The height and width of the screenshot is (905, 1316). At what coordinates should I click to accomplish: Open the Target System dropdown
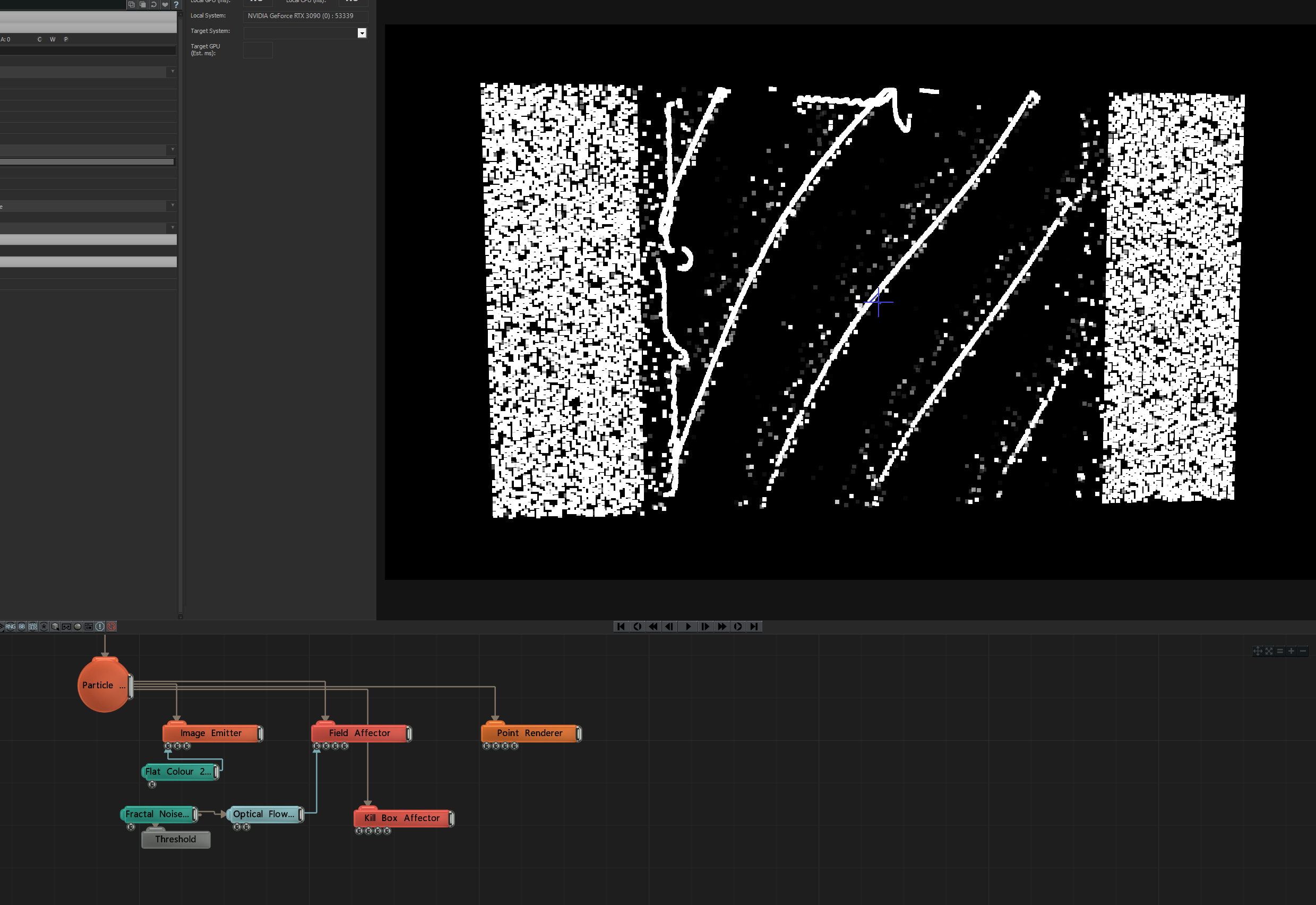[x=362, y=33]
